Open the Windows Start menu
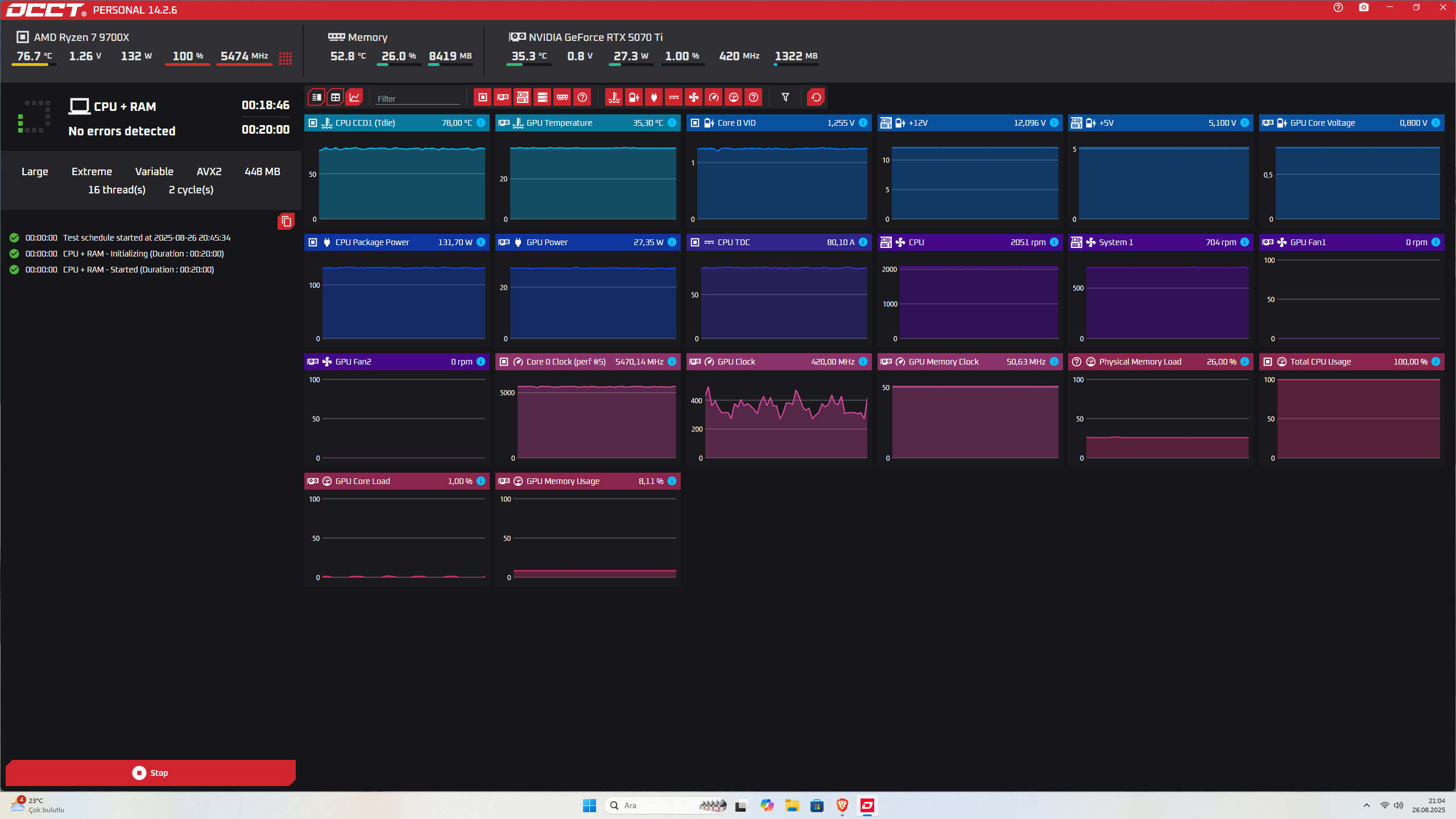This screenshot has width=1456, height=819. click(589, 805)
